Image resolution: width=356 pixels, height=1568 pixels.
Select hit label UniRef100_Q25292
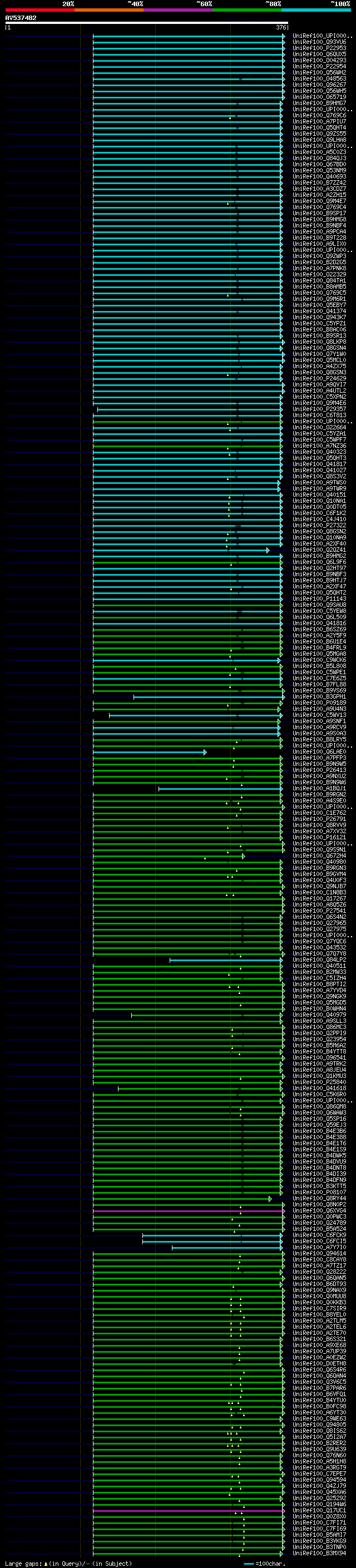(x=319, y=1498)
